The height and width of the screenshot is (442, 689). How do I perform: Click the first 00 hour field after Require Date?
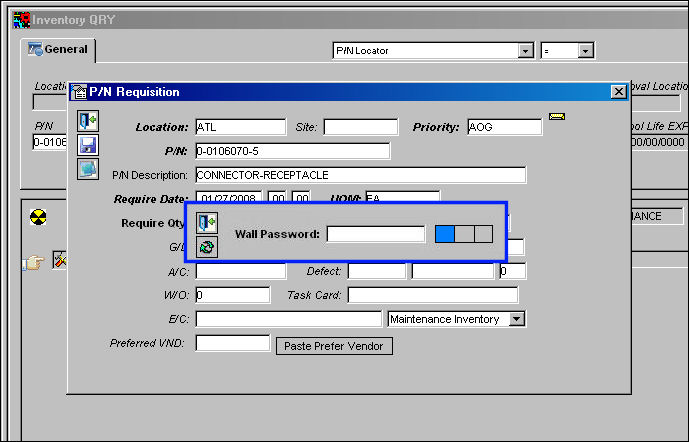[277, 197]
